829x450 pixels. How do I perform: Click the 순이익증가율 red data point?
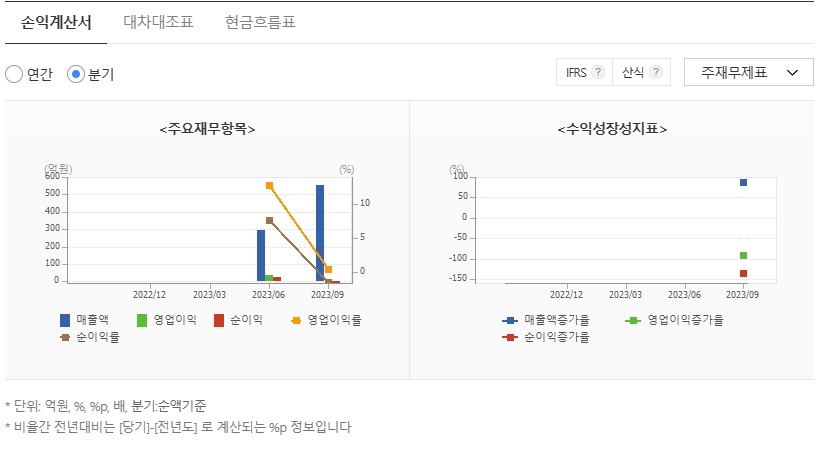click(743, 273)
